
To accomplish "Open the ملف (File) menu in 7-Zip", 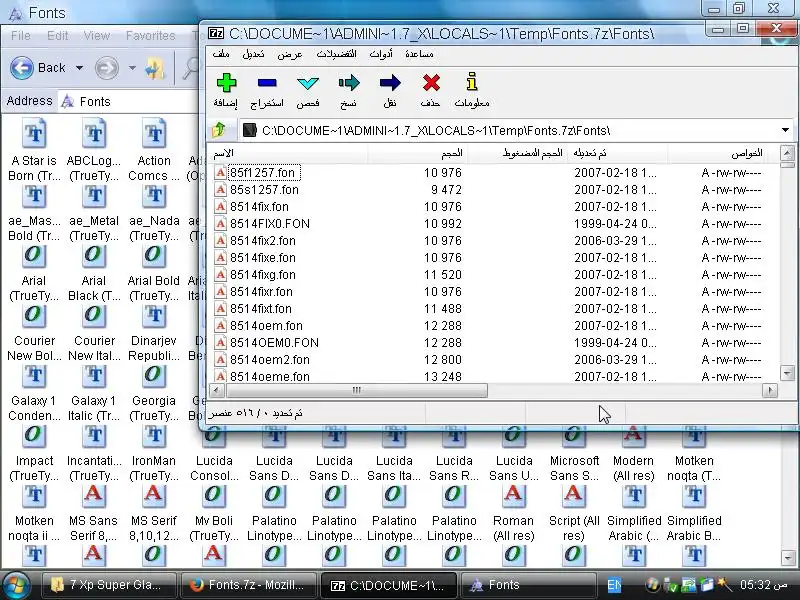I will point(221,54).
